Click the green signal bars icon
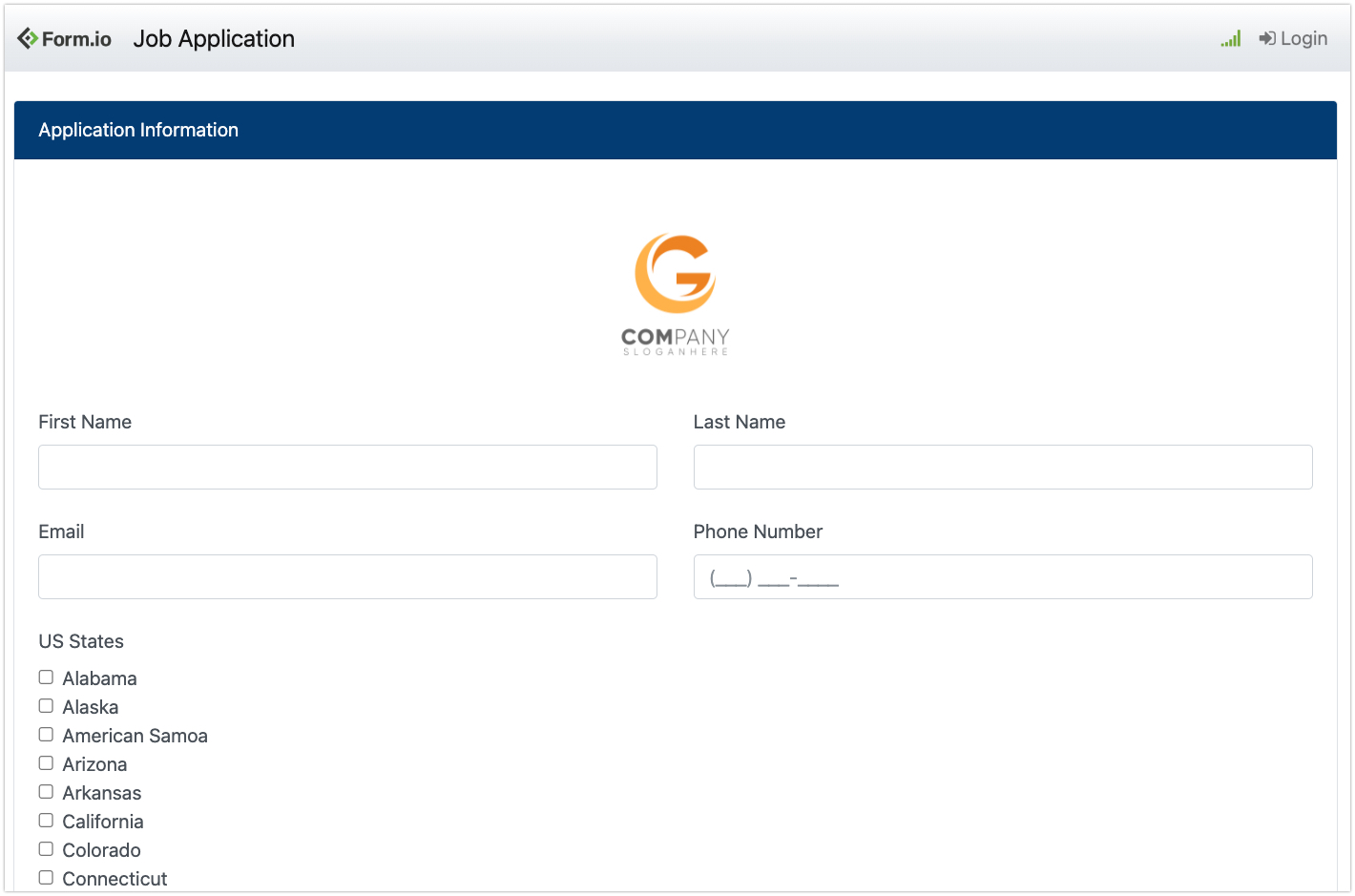The height and width of the screenshot is (896, 1355). (1230, 38)
